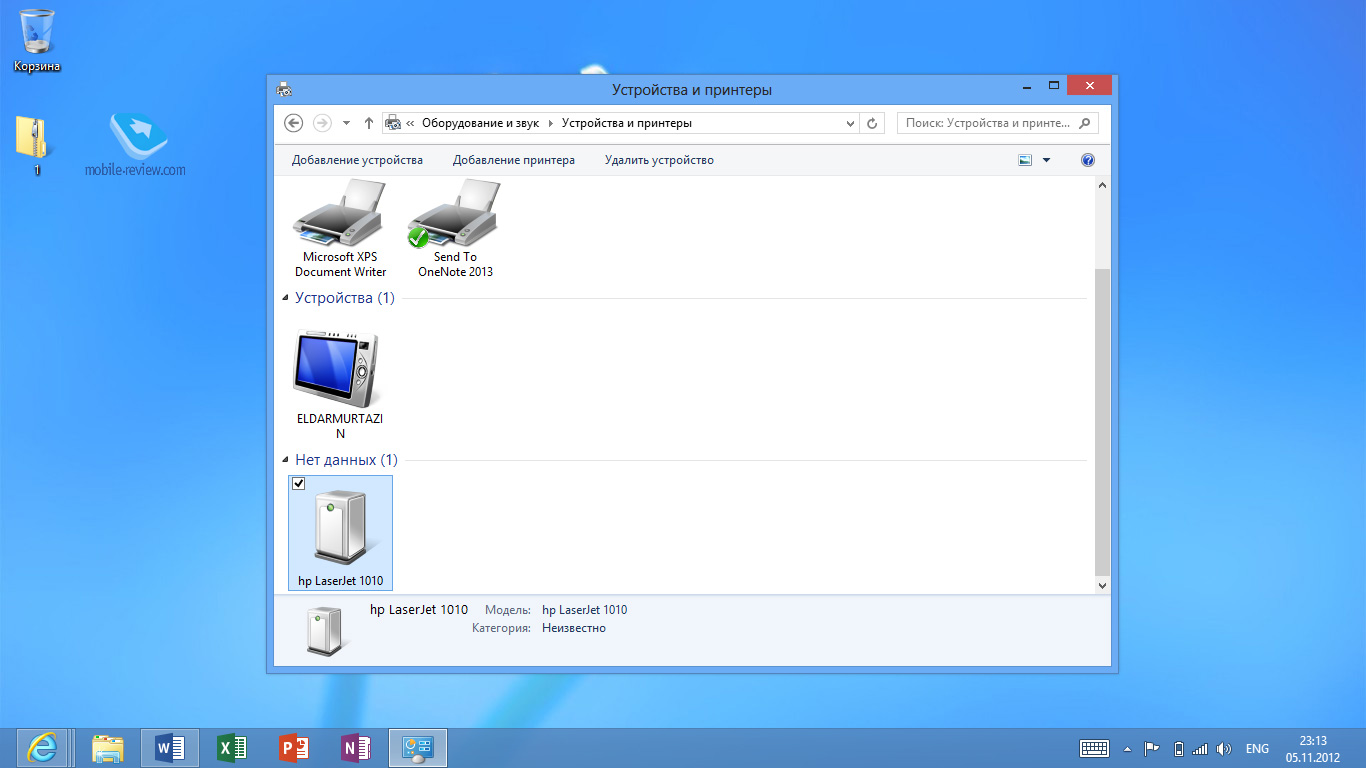Open Help with the question mark icon
Viewport: 1366px width, 768px height.
(1088, 160)
